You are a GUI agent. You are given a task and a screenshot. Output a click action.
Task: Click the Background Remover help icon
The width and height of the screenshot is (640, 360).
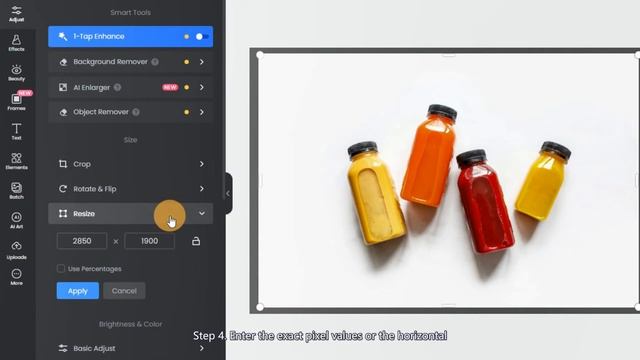[155, 62]
